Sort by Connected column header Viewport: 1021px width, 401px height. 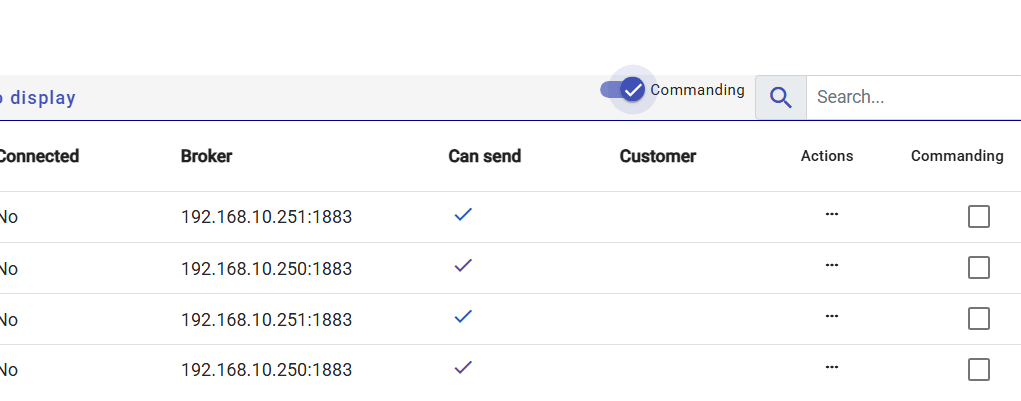click(38, 156)
